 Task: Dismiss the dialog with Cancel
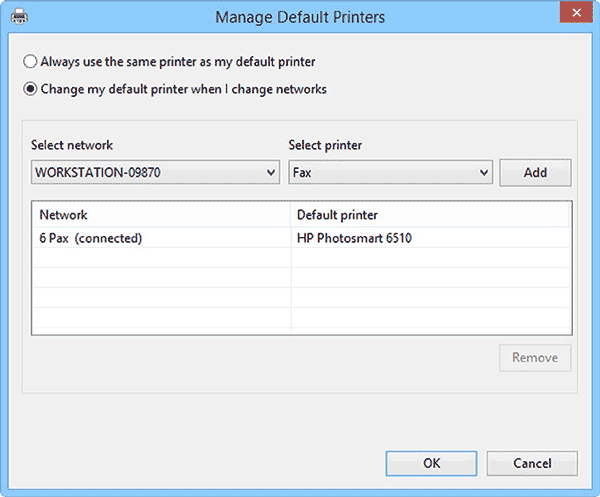[x=532, y=463]
